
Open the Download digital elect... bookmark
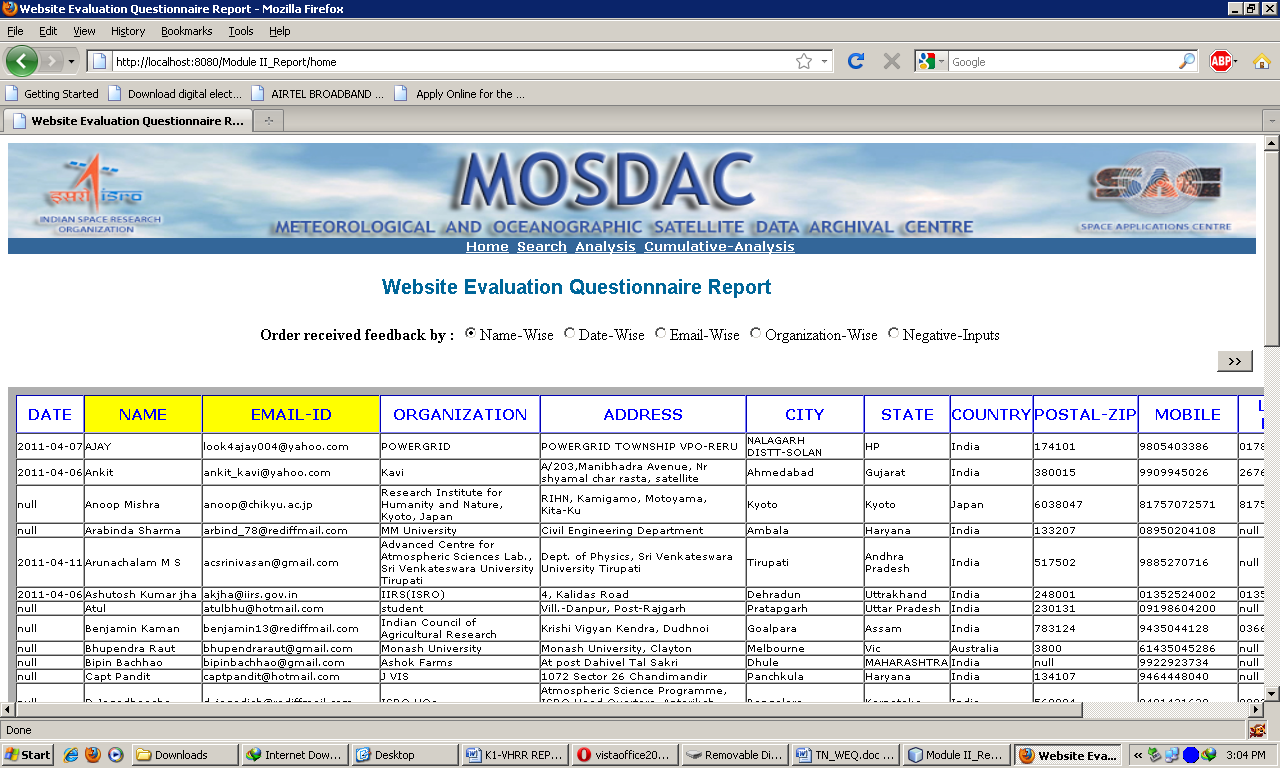click(175, 94)
